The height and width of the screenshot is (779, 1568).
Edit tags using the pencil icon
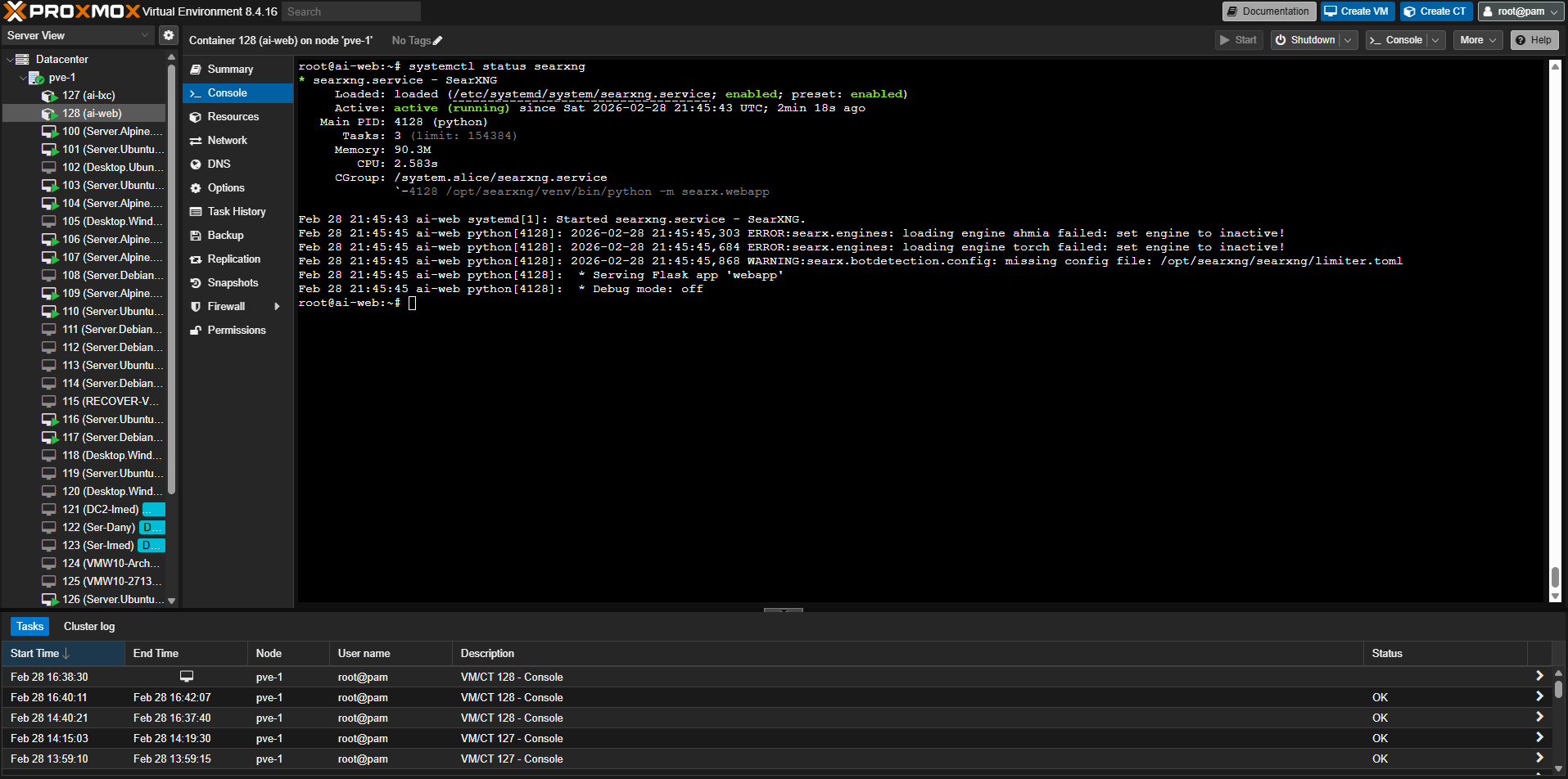pyautogui.click(x=438, y=41)
